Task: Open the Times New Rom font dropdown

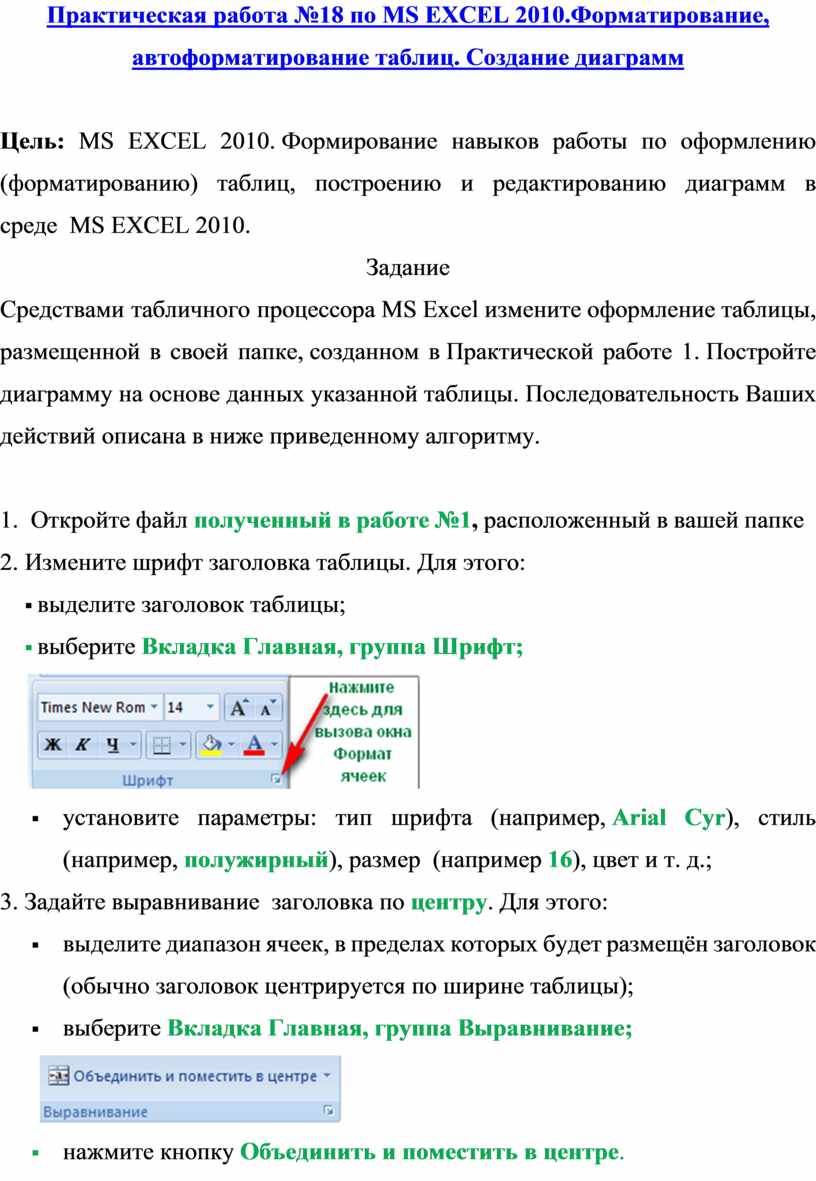Action: 154,707
